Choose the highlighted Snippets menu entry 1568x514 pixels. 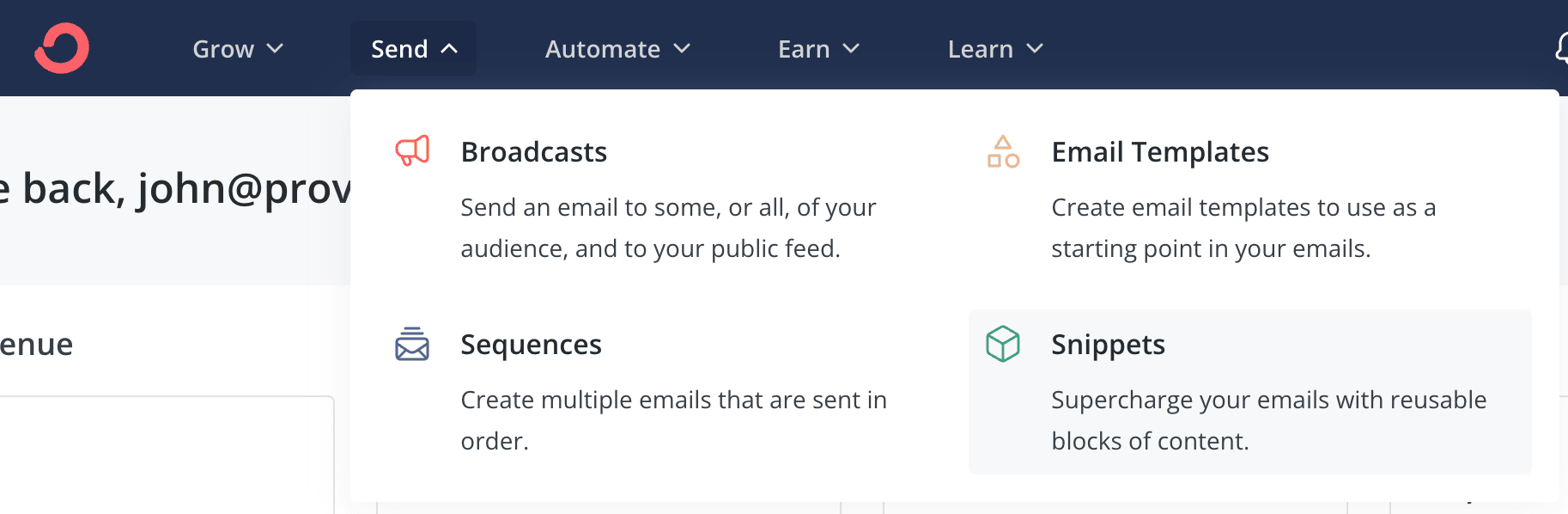(1250, 392)
